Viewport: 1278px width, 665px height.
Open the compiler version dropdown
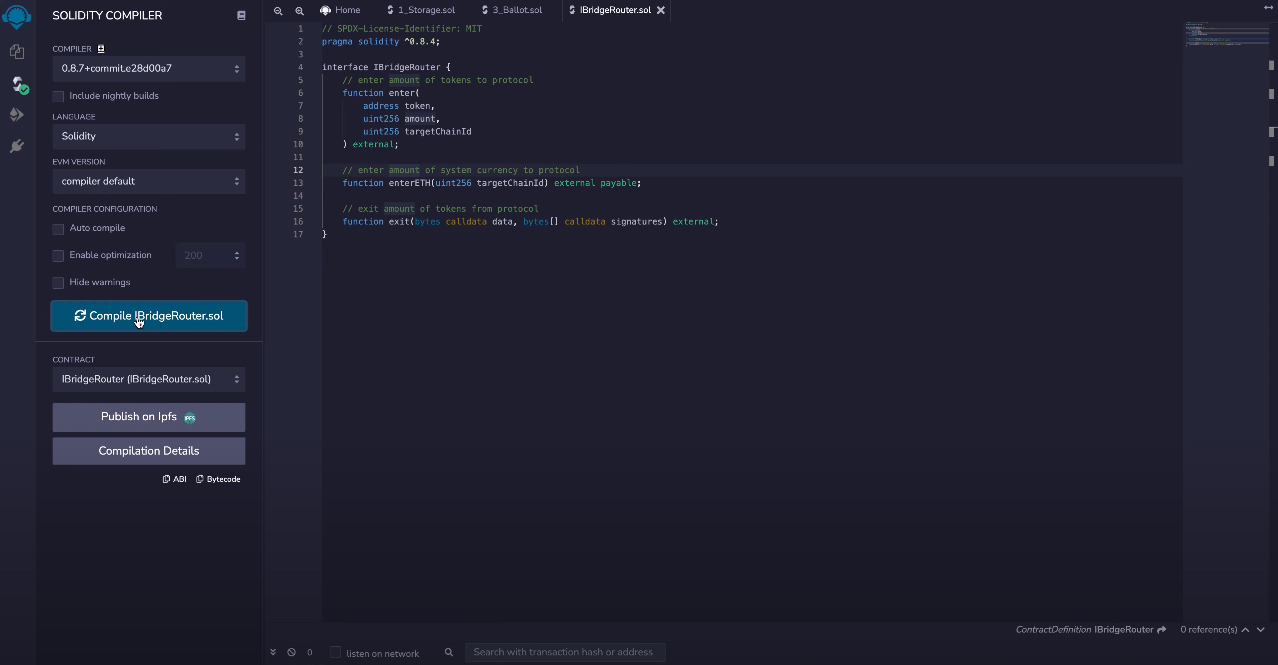pos(149,69)
